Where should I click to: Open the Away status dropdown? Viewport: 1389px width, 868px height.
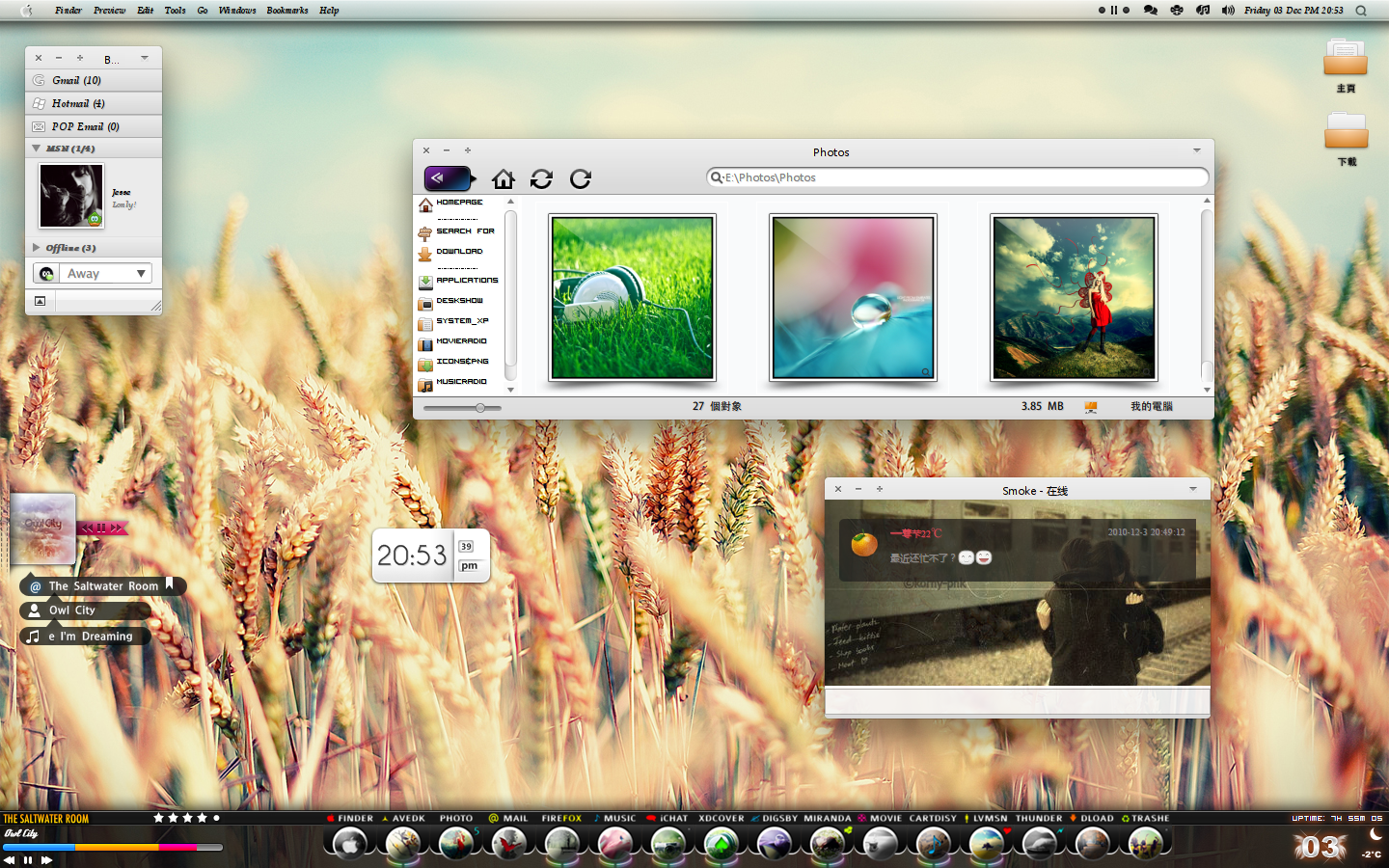coord(141,274)
